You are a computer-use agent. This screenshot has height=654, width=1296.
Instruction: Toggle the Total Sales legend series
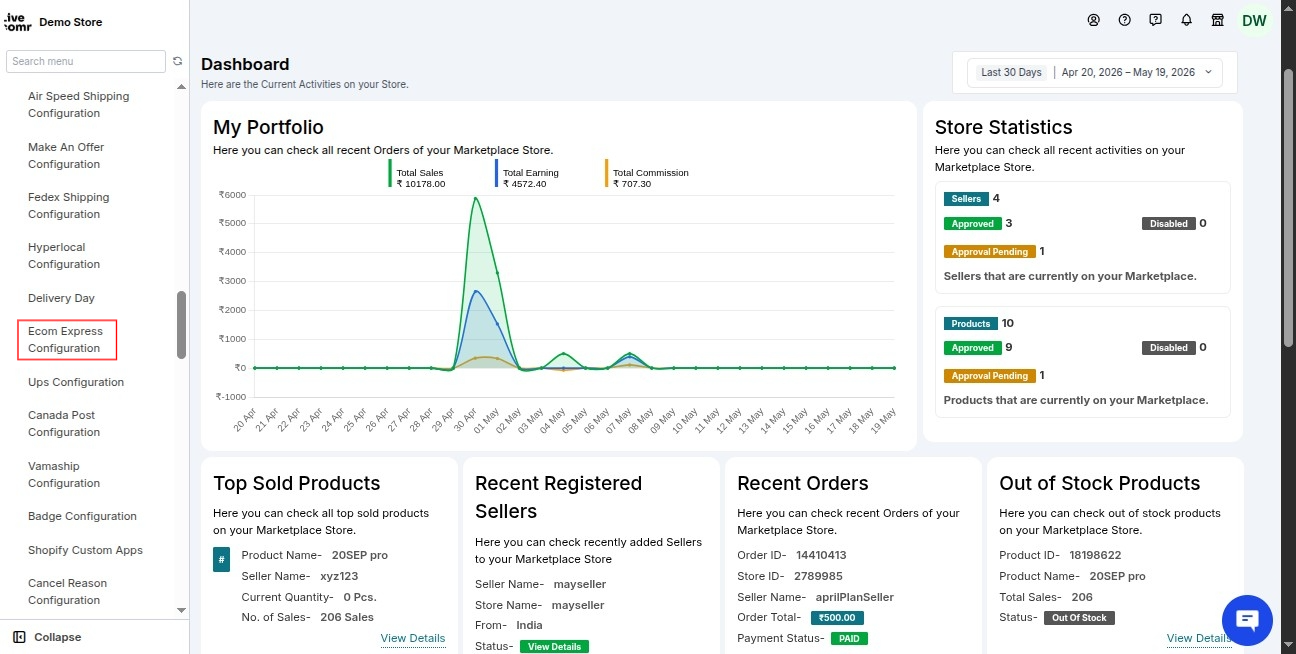(417, 178)
